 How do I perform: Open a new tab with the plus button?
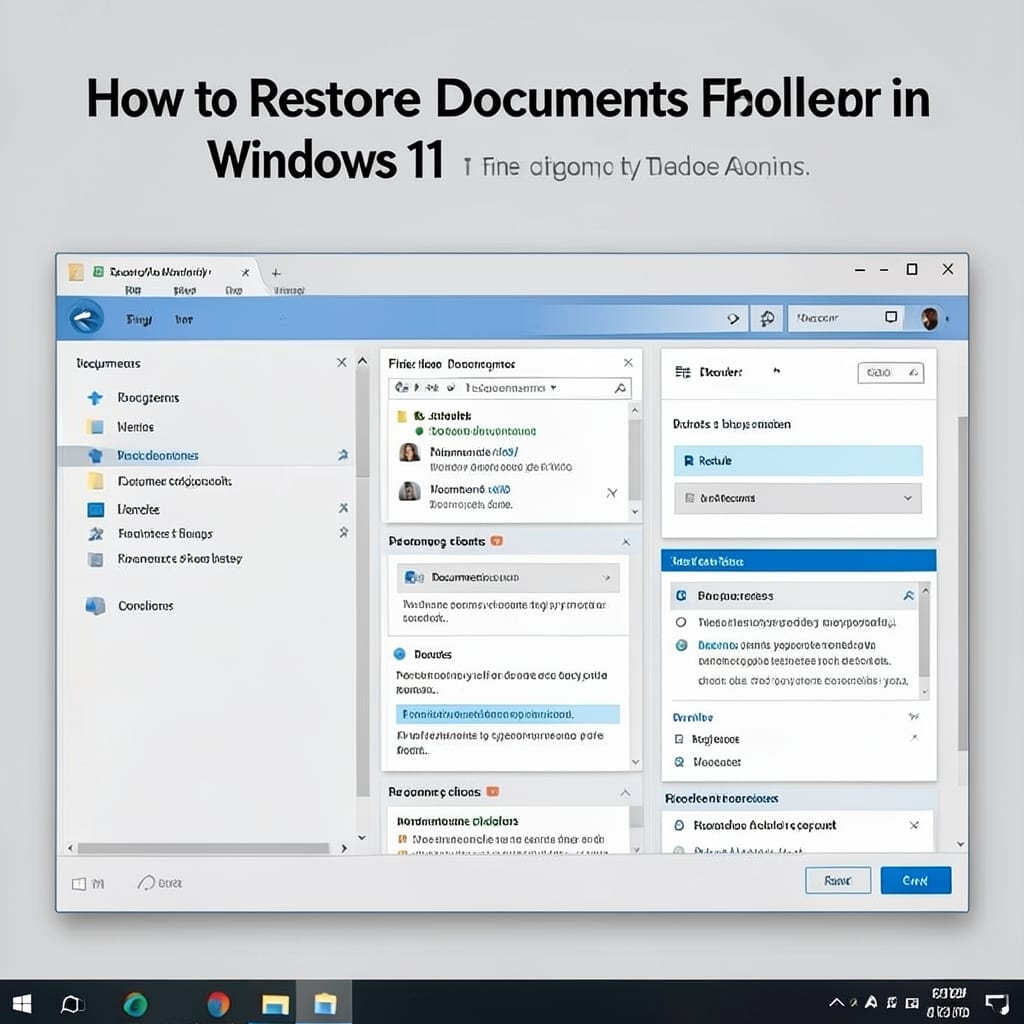[276, 272]
